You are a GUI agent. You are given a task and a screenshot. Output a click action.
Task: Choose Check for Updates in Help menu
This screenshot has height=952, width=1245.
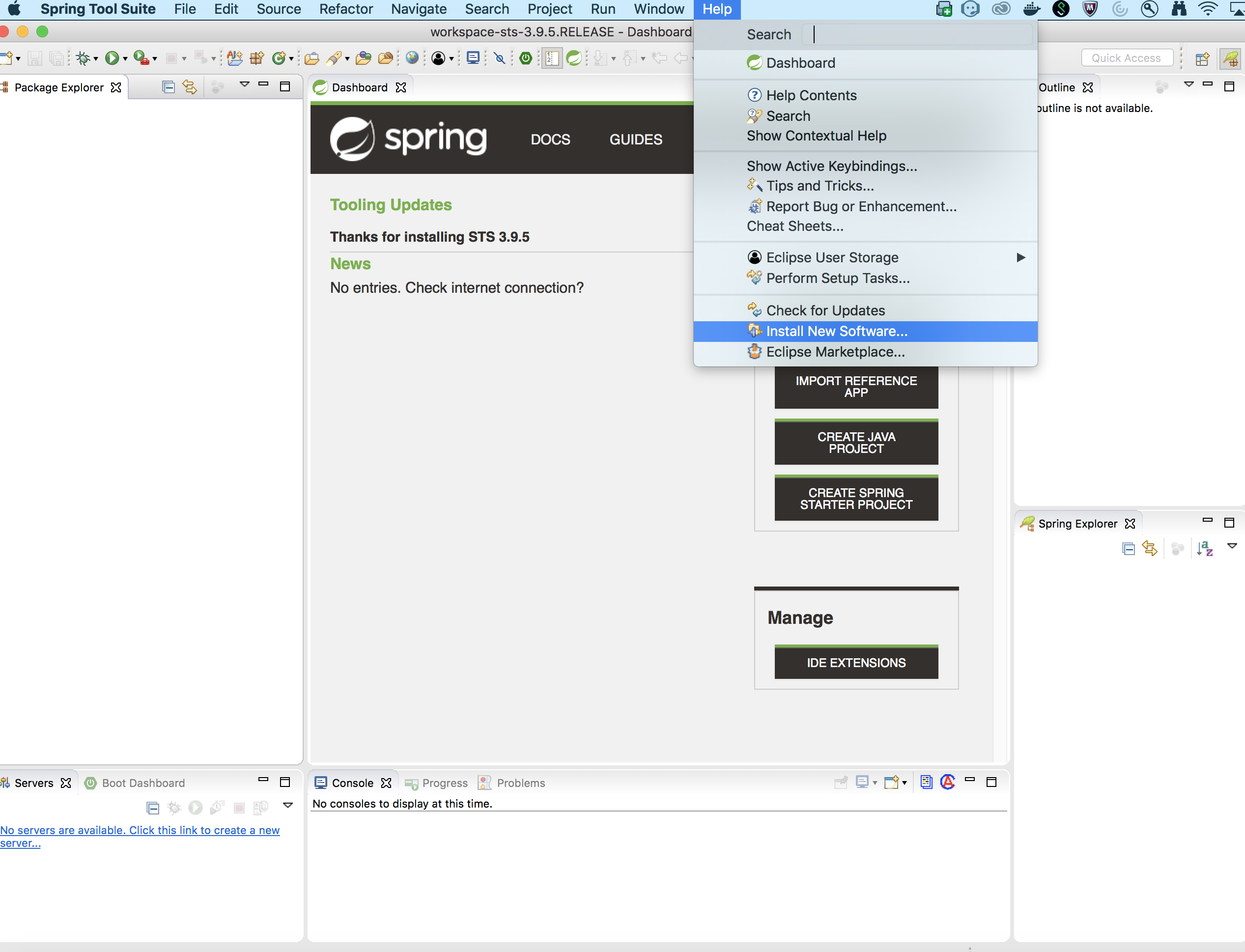point(865,310)
